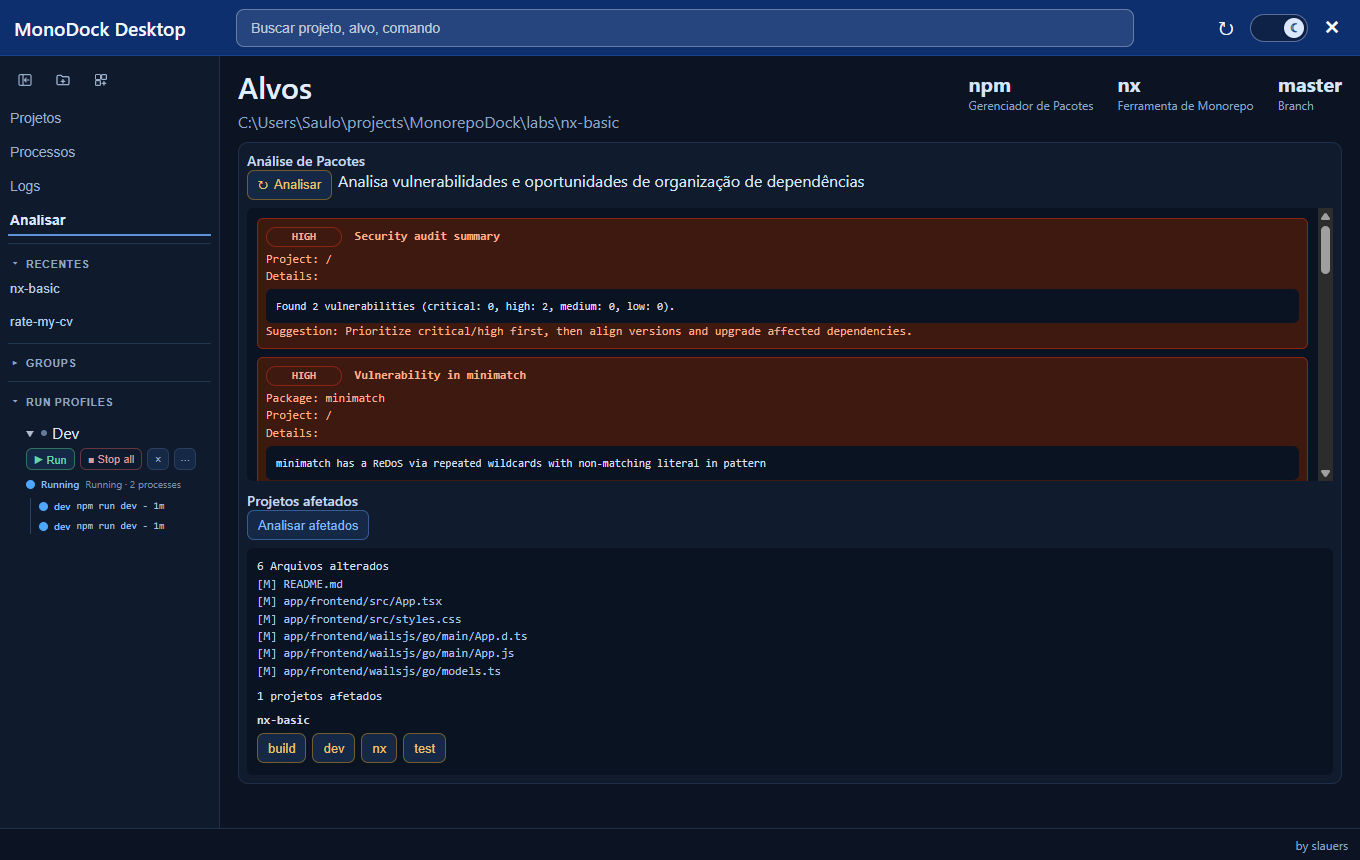
Task: Click the minimatch ReDoS description text
Action: pos(521,464)
